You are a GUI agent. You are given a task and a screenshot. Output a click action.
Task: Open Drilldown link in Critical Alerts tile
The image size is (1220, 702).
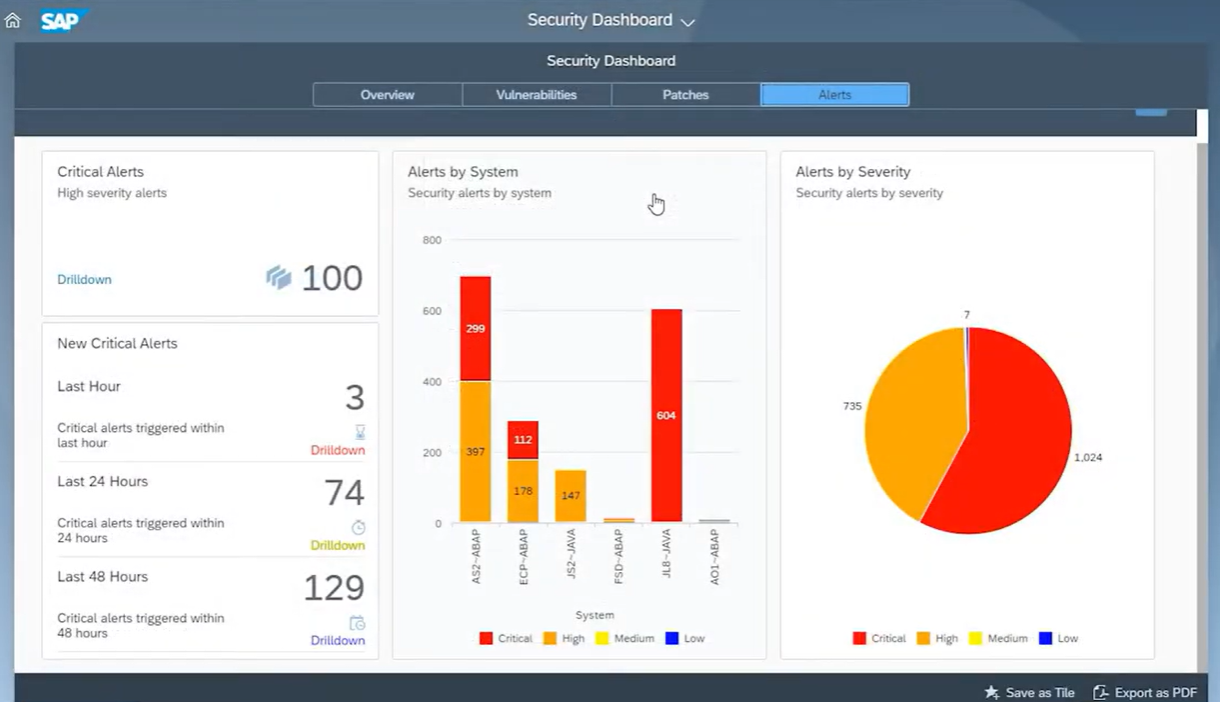(x=84, y=280)
